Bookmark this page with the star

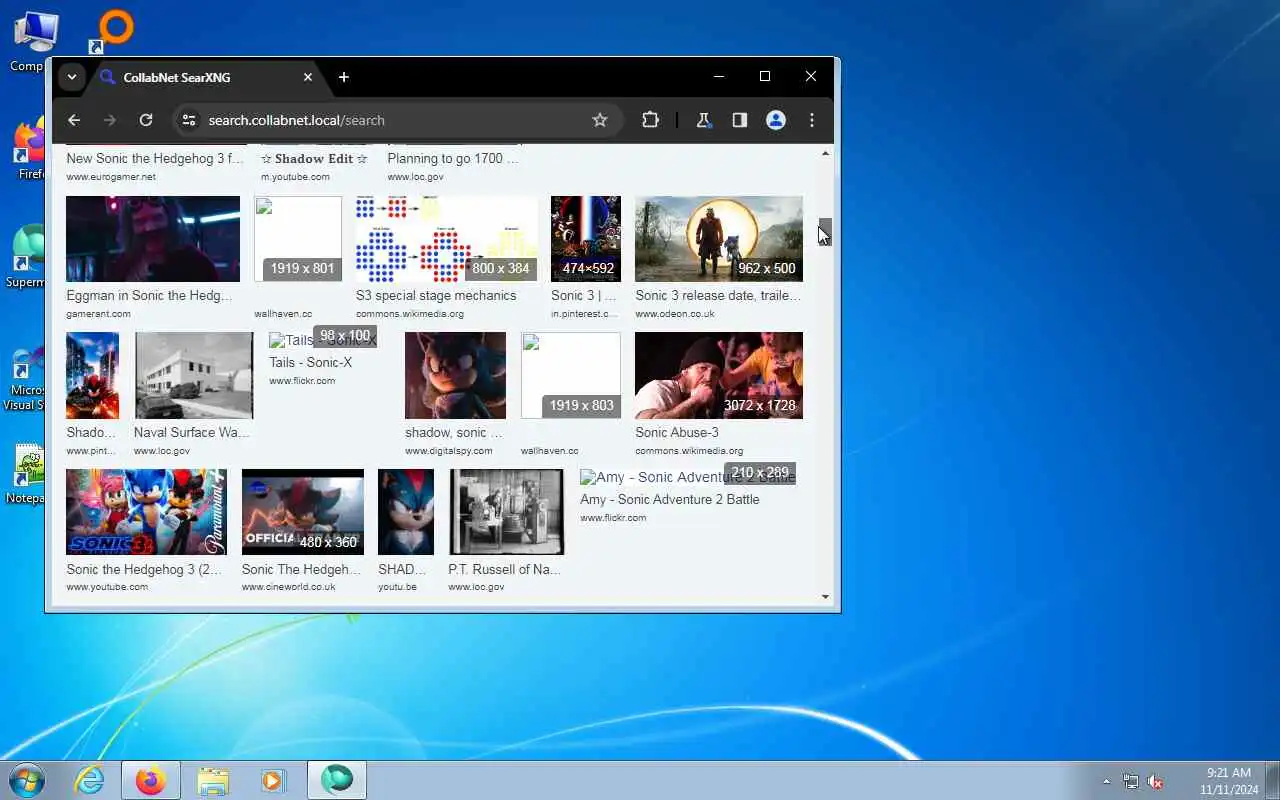click(600, 120)
